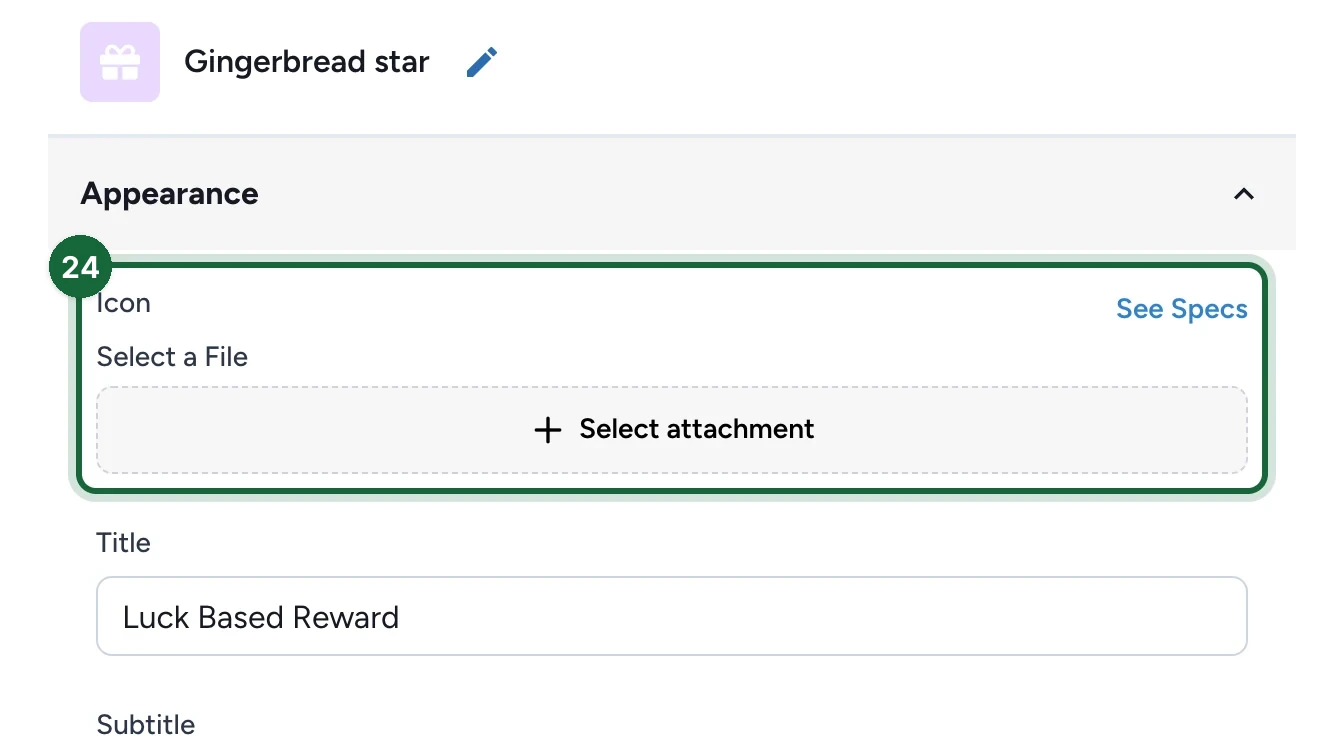
Task: Click the green step badge numbered 24
Action: (80, 267)
